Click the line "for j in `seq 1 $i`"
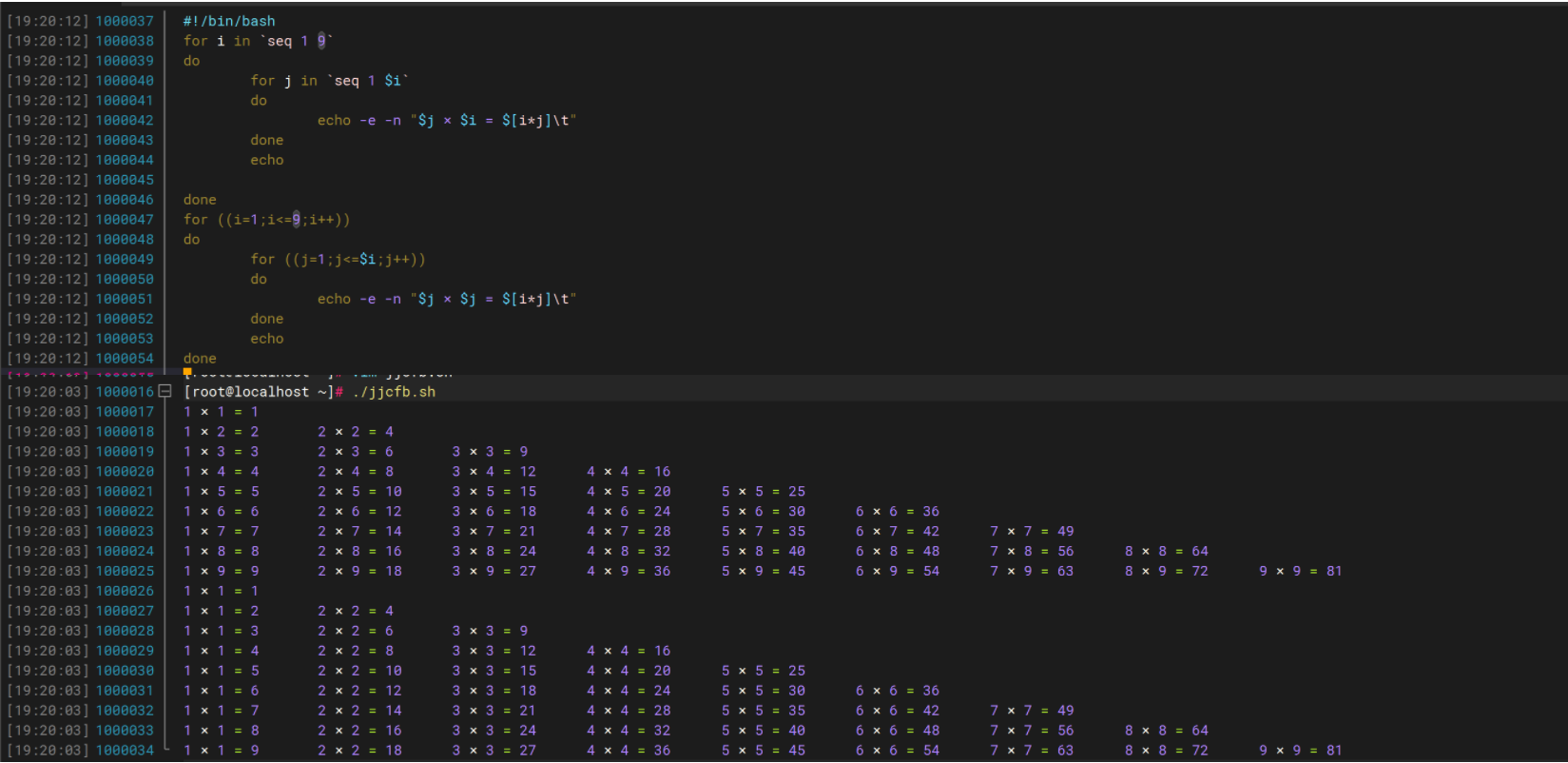 coord(329,81)
